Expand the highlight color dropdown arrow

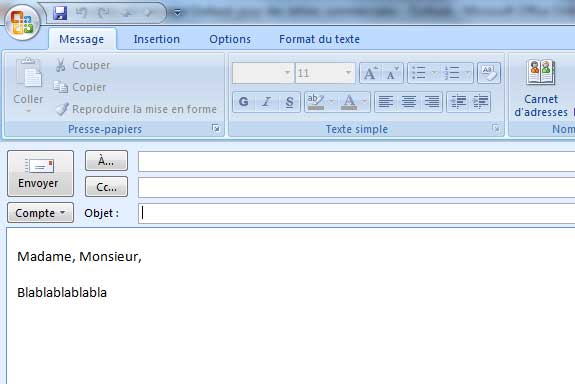pyautogui.click(x=332, y=102)
